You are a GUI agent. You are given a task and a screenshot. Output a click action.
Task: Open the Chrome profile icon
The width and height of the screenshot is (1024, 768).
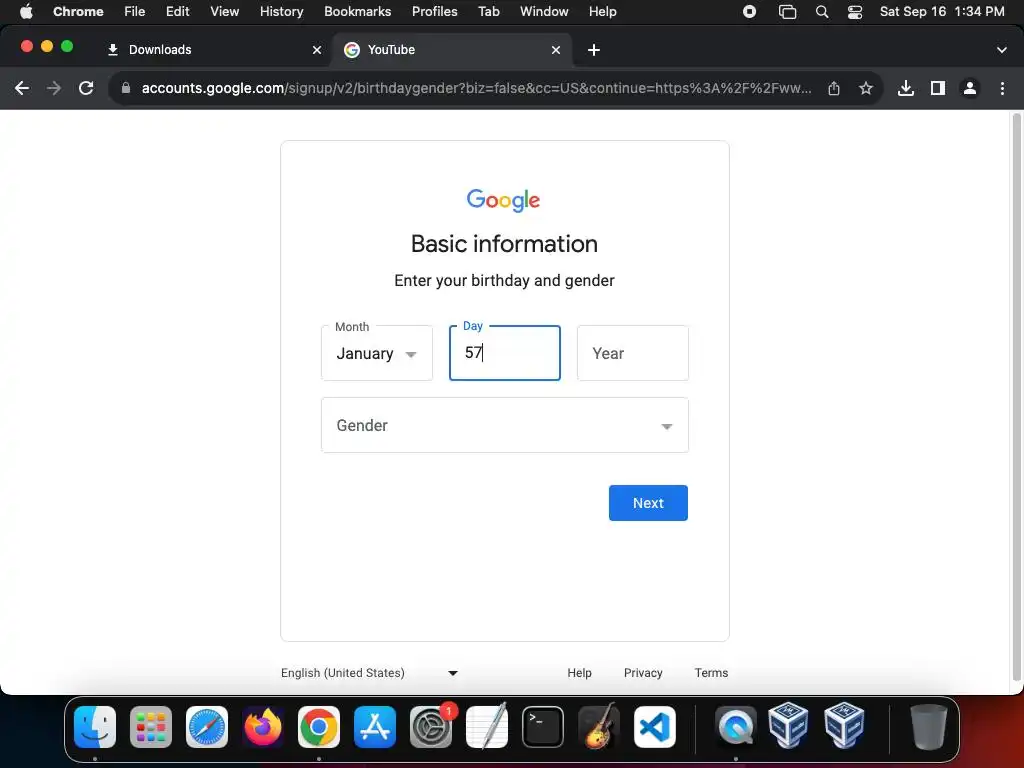click(970, 88)
